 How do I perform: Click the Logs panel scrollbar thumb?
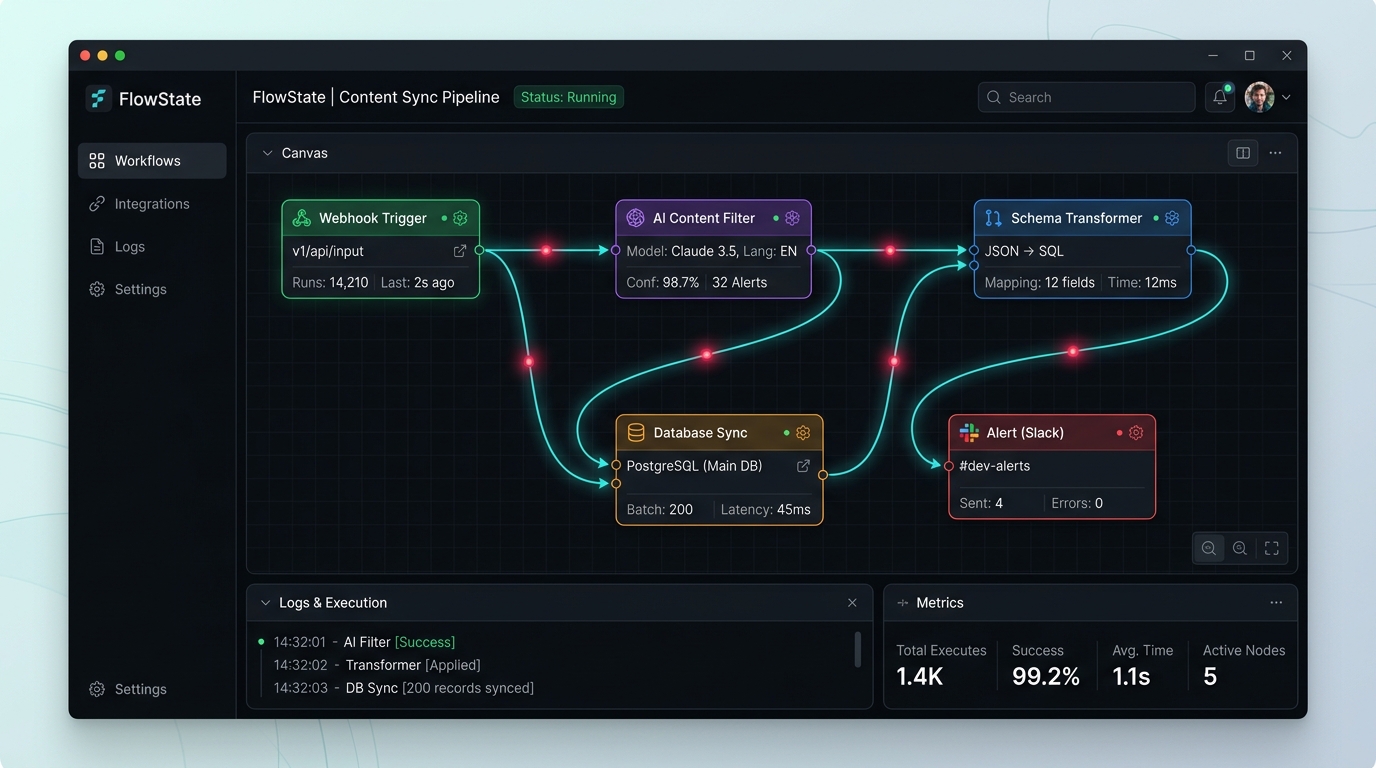[x=857, y=649]
